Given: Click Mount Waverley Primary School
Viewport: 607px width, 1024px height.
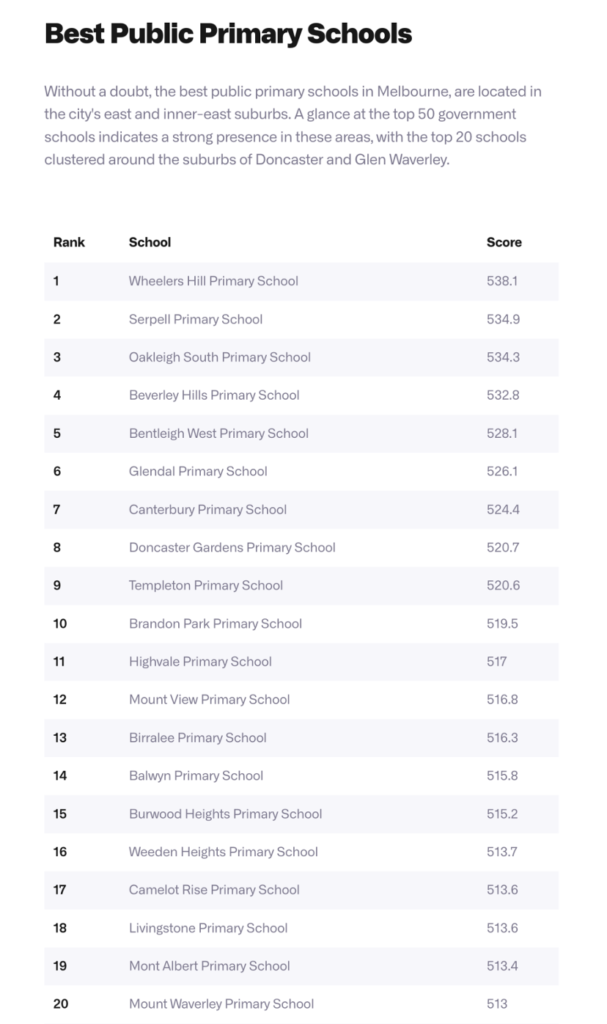Looking at the screenshot, I should [221, 1003].
